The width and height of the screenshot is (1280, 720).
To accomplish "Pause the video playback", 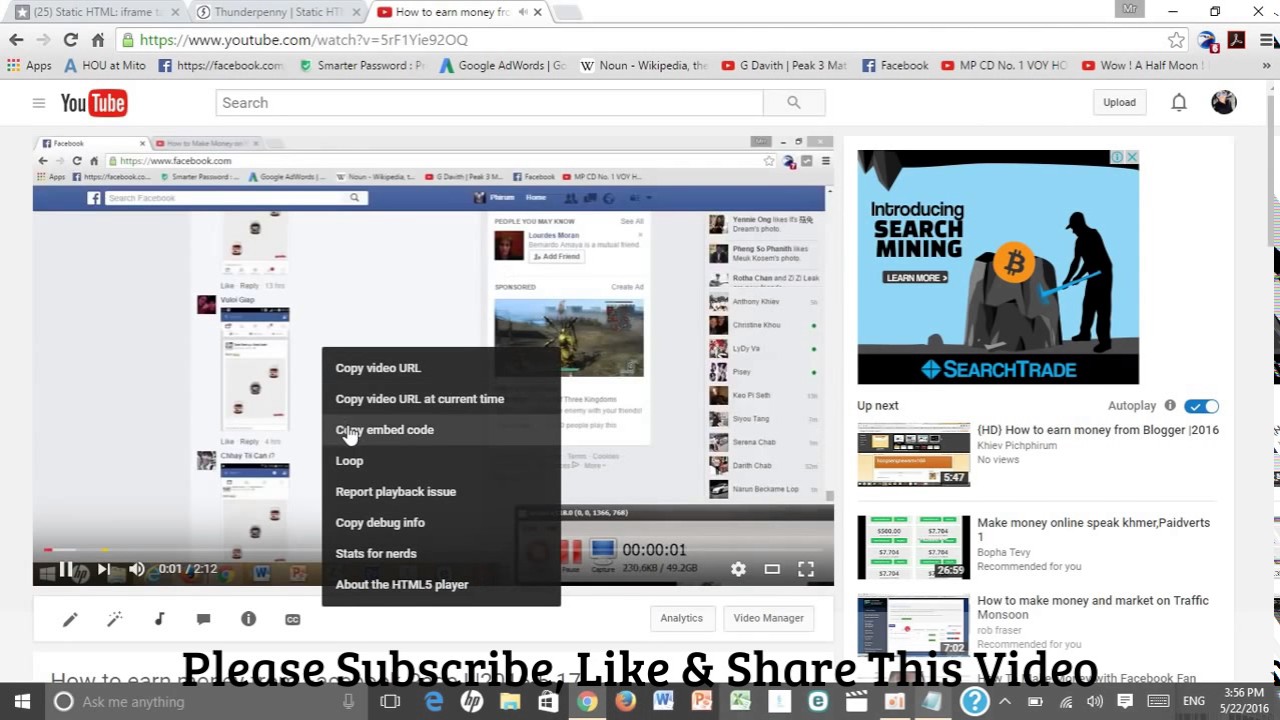I will tap(65, 569).
